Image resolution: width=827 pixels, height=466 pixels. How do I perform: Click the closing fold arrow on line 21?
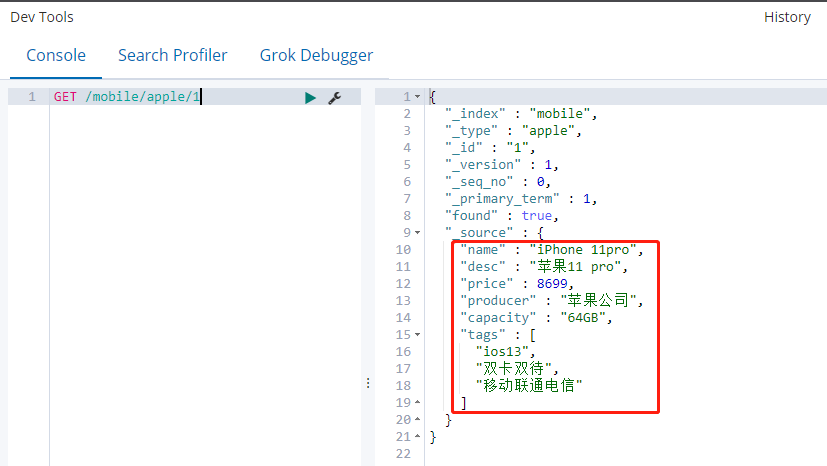point(417,436)
